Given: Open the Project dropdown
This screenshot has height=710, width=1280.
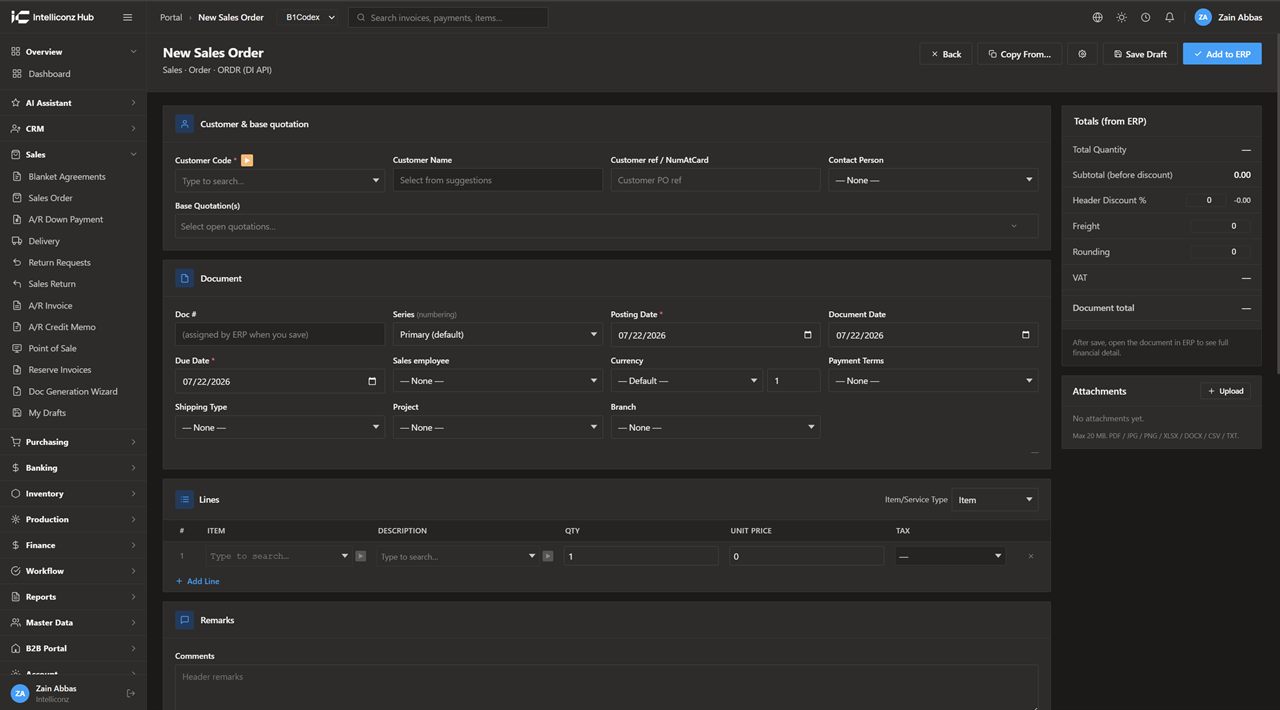Looking at the screenshot, I should tap(497, 427).
